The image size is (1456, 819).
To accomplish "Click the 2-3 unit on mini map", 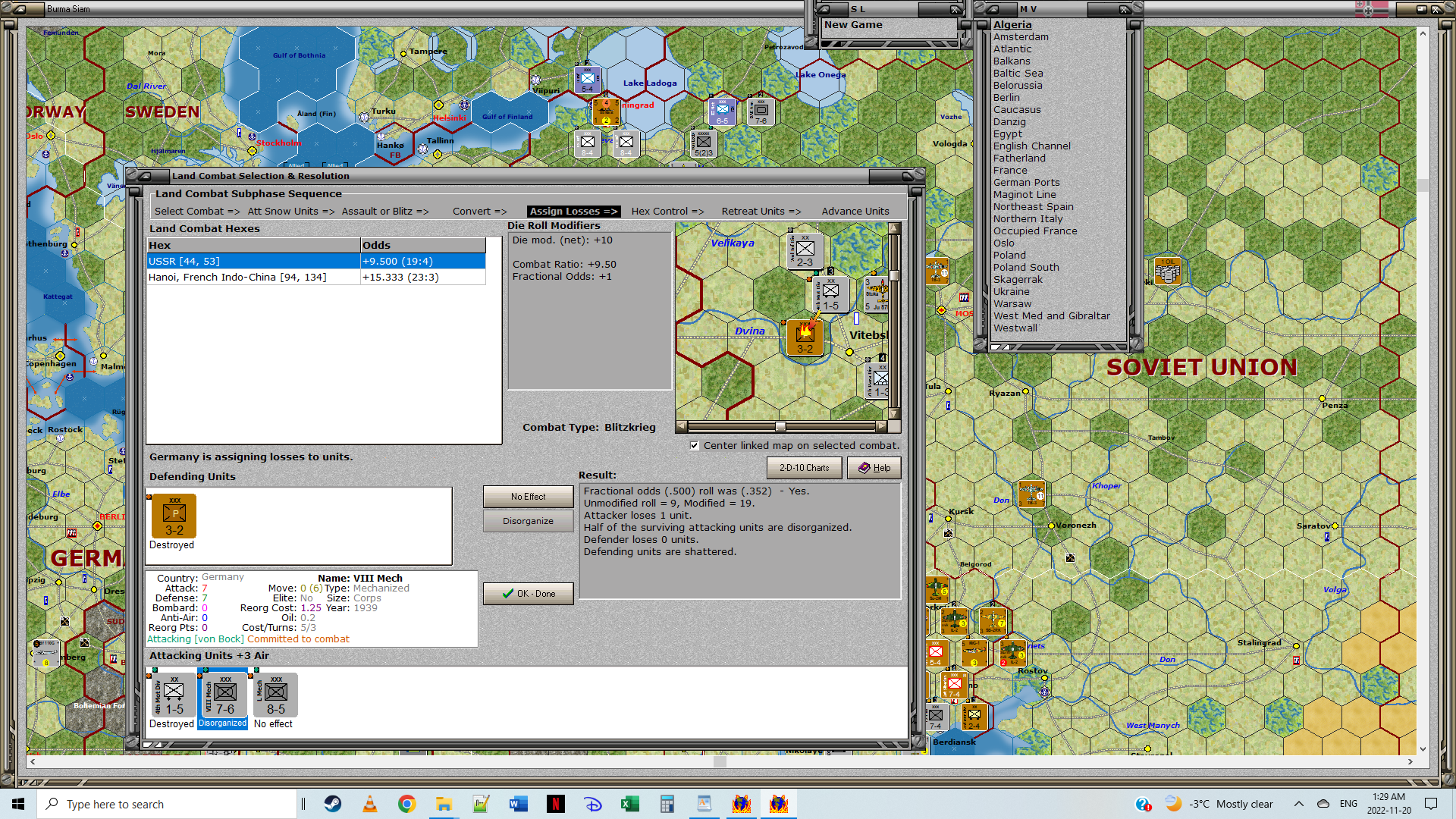I will tap(805, 251).
